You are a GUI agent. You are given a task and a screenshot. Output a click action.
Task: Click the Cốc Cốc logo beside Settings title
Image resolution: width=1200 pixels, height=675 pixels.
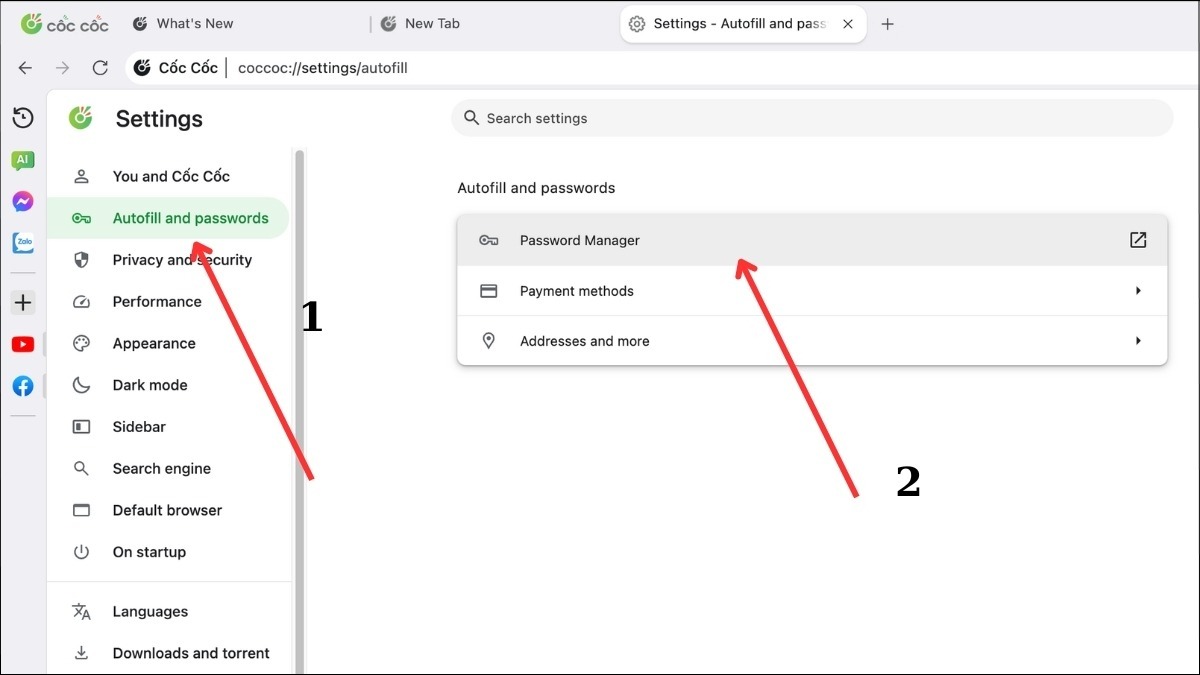pos(81,118)
